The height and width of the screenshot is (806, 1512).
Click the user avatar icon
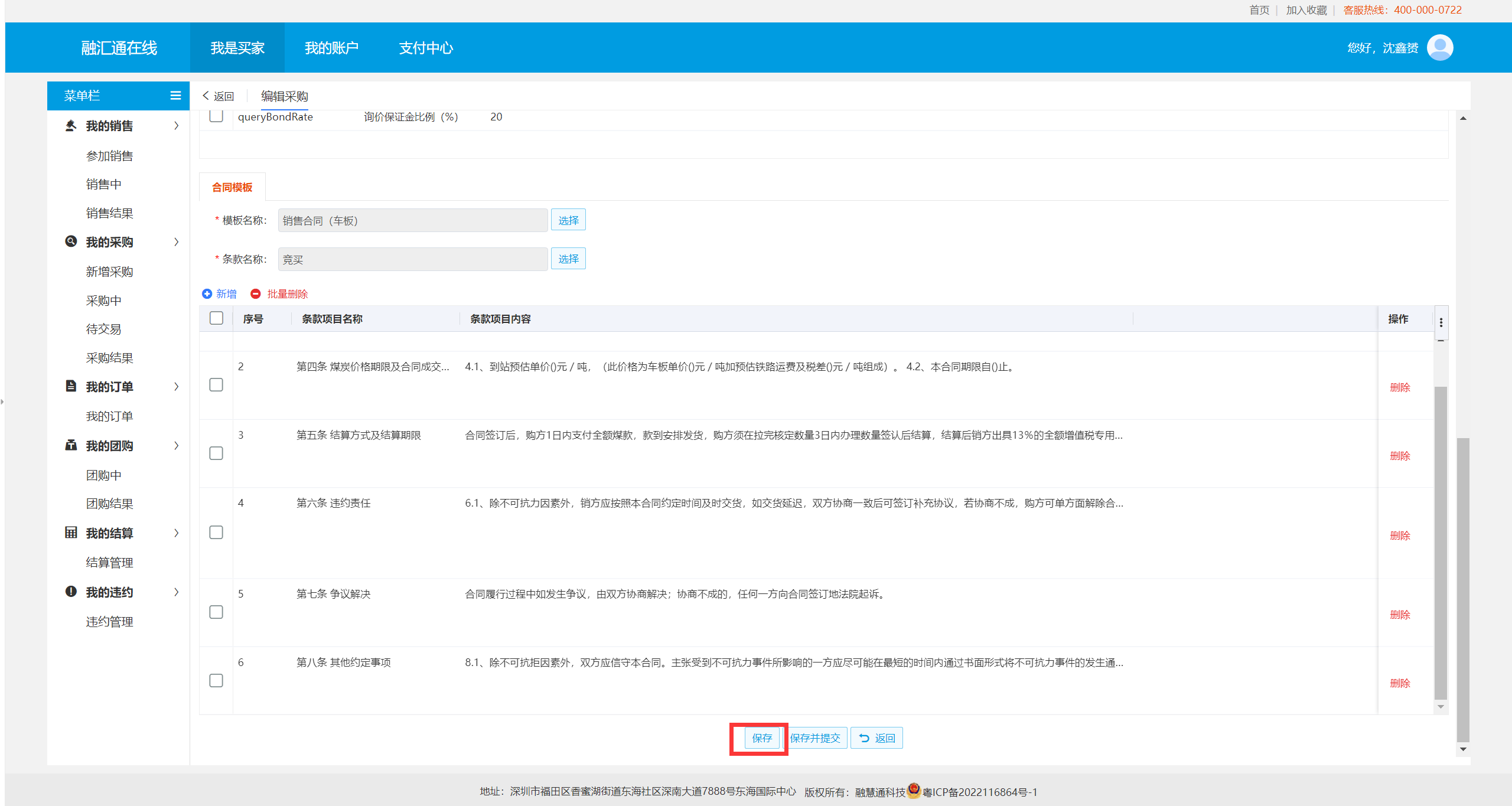(1439, 48)
